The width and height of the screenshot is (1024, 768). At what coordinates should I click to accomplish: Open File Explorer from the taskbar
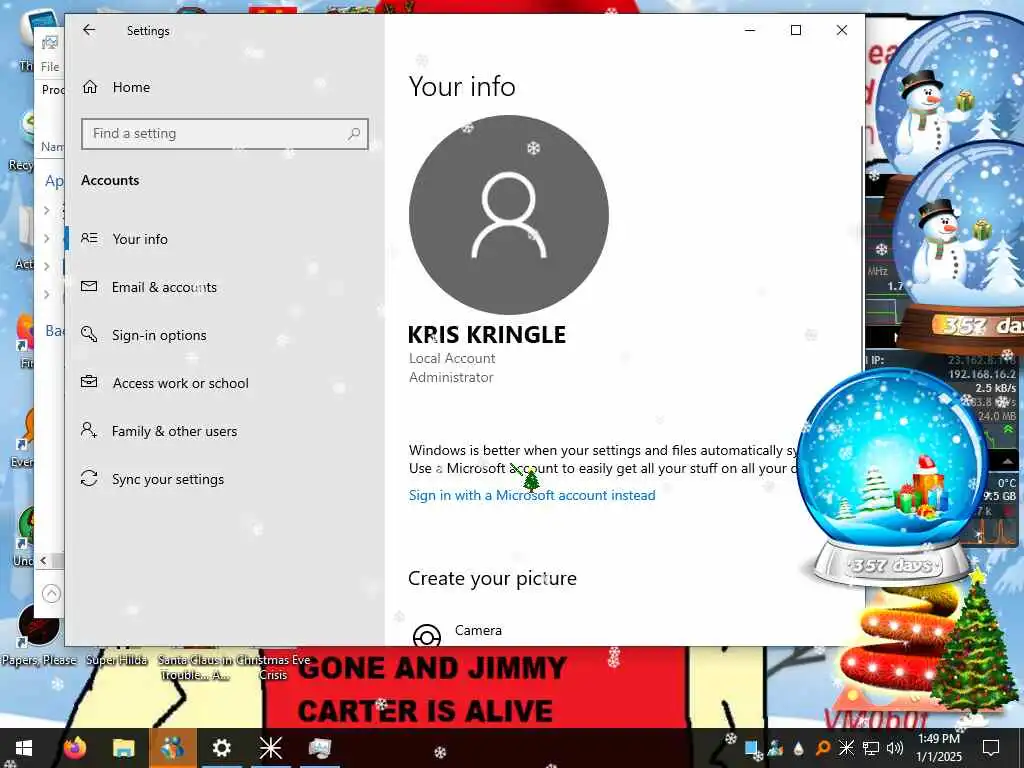(123, 748)
